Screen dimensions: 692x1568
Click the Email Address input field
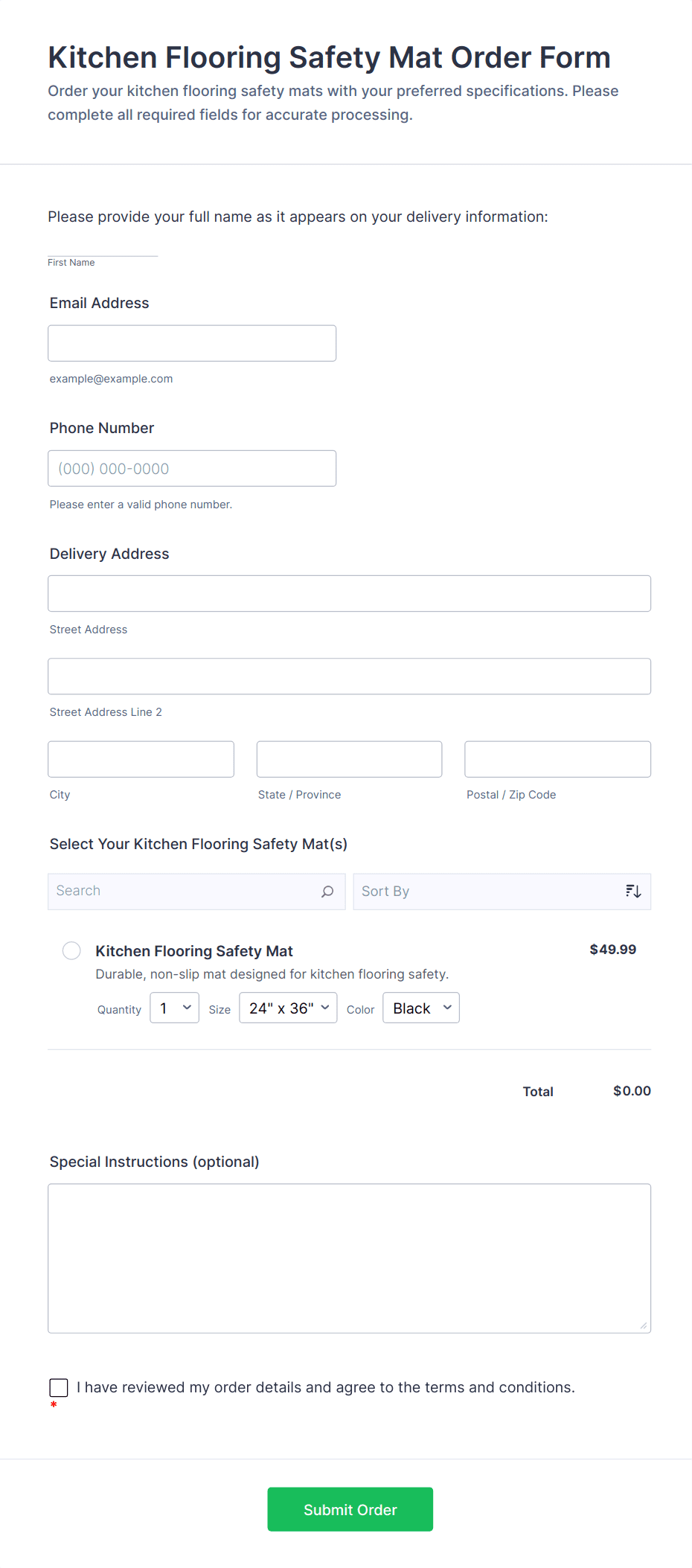click(x=192, y=343)
